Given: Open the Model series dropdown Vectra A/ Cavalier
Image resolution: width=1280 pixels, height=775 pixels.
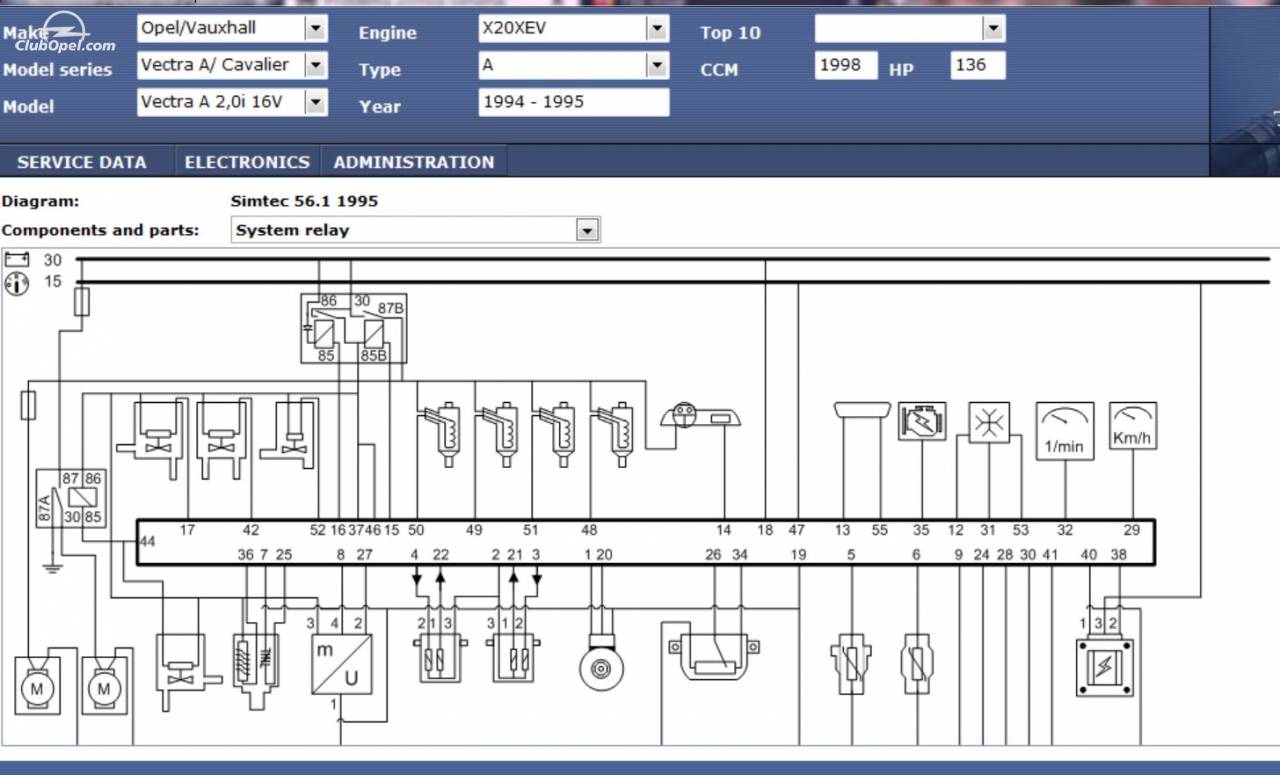Looking at the screenshot, I should pyautogui.click(x=232, y=65).
